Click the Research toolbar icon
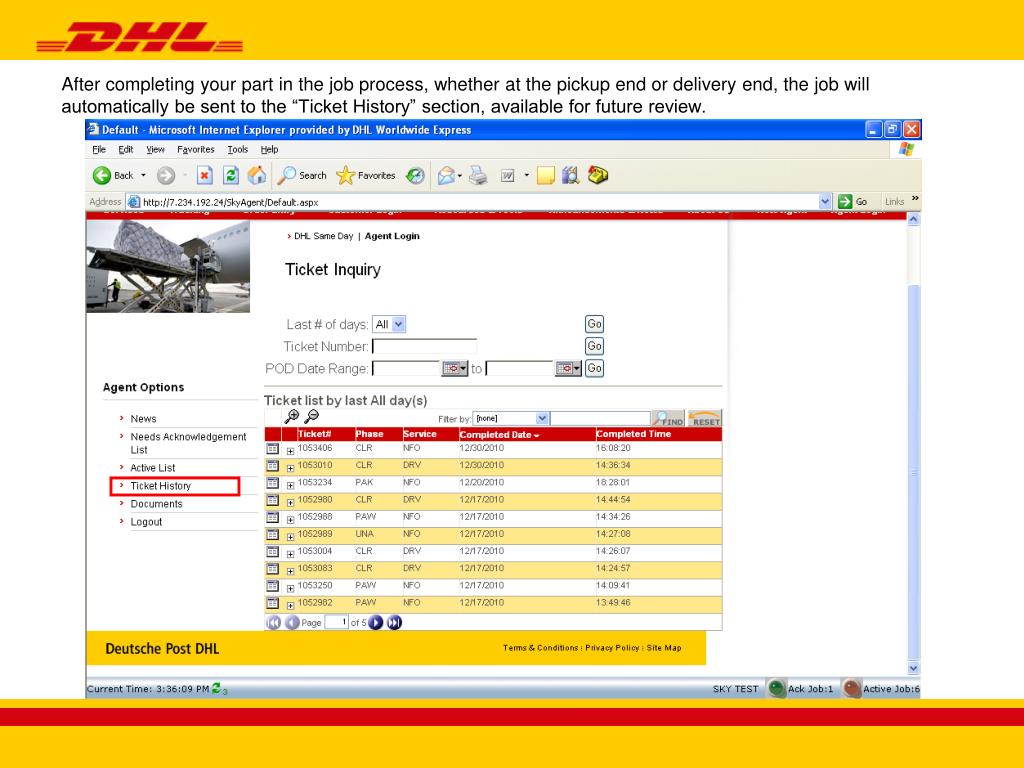 [571, 175]
